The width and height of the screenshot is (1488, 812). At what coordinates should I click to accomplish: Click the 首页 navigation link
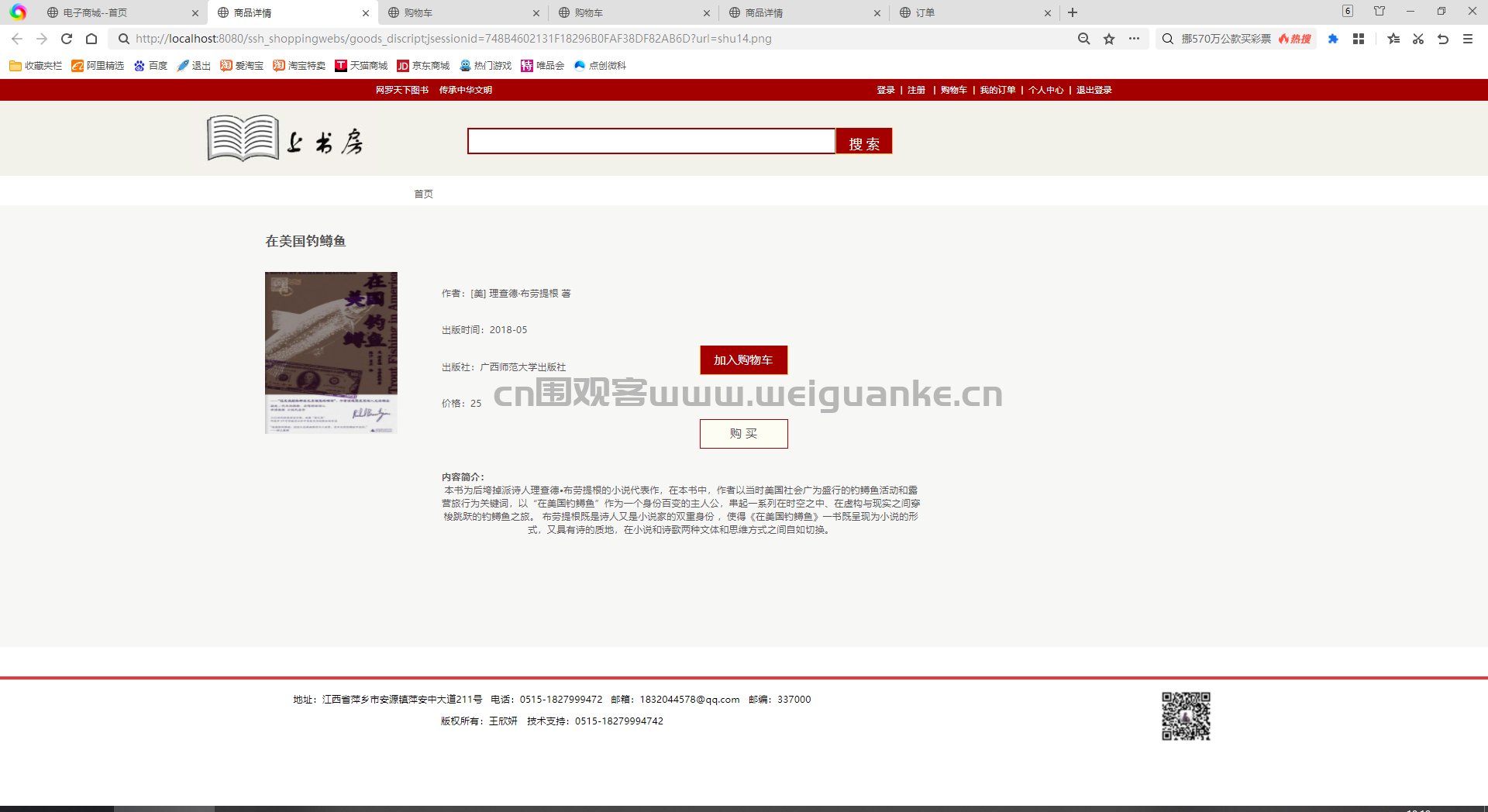tap(423, 194)
